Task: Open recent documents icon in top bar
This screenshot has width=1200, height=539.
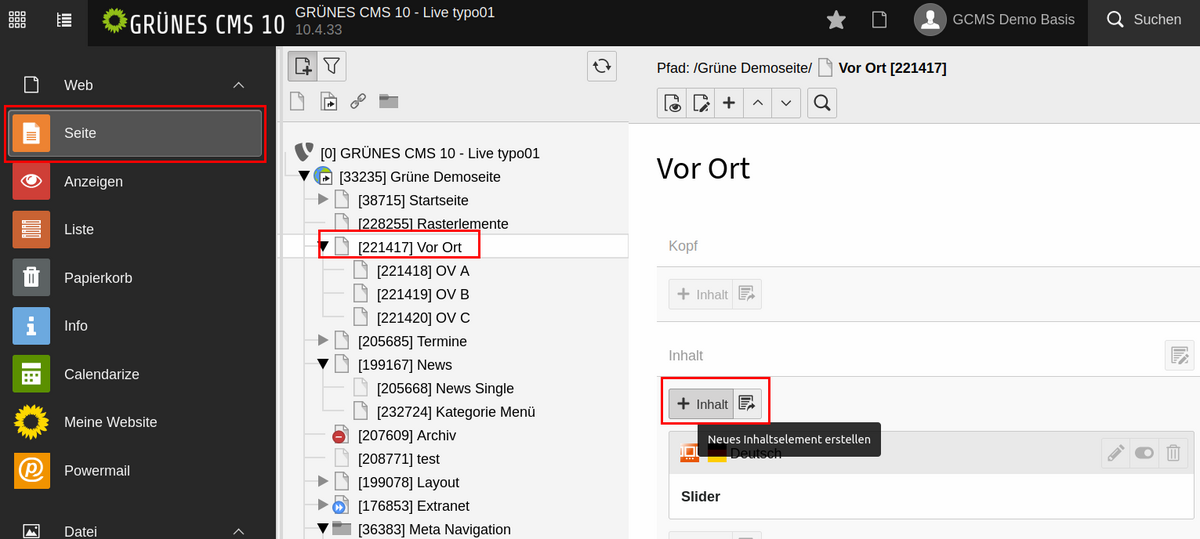Action: point(880,20)
